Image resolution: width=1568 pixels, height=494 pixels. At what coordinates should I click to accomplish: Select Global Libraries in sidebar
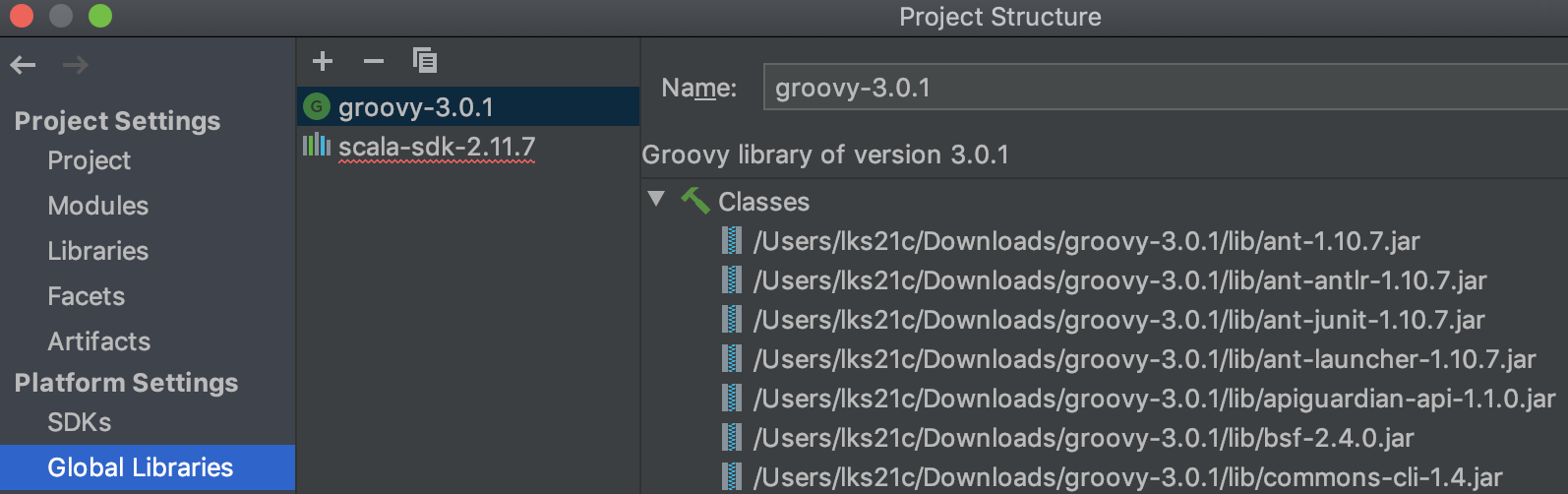point(148,467)
